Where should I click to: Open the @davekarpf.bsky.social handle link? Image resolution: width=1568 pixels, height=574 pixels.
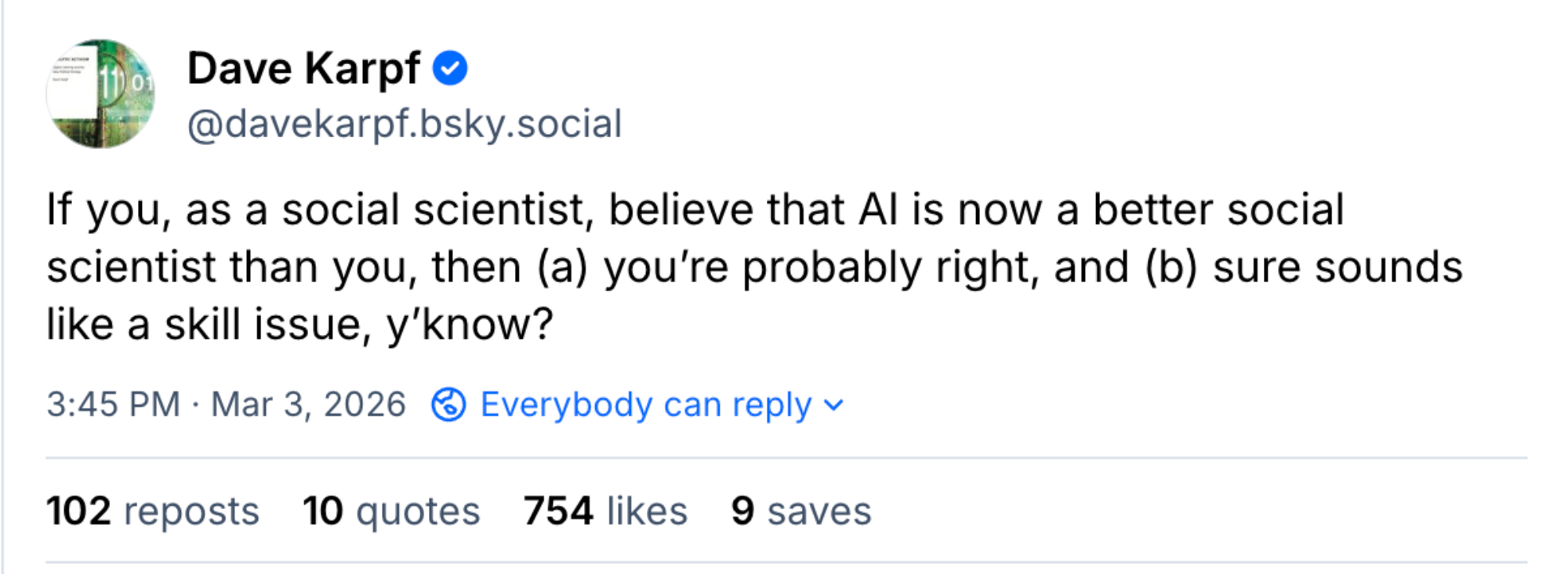click(x=405, y=124)
